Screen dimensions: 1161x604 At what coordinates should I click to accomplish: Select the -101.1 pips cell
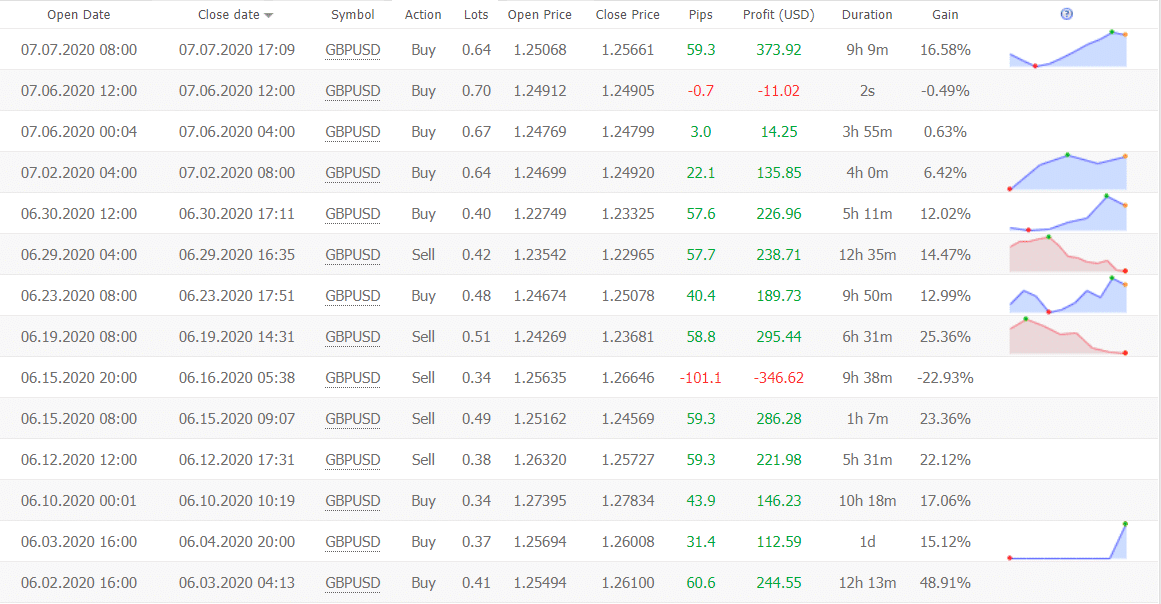700,378
